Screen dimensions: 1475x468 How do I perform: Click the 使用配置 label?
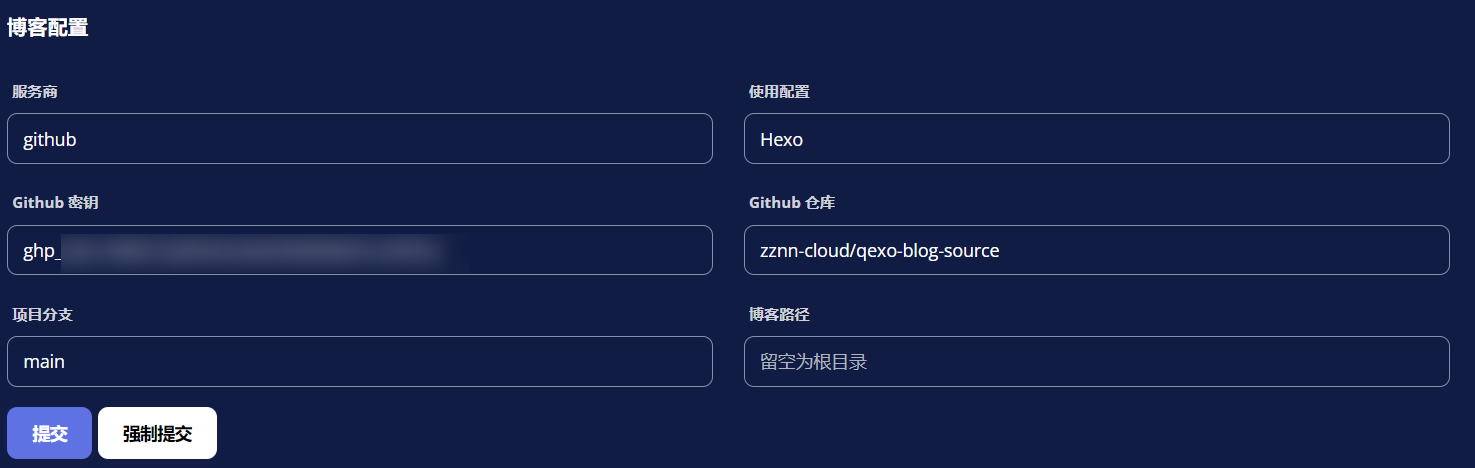[x=779, y=92]
